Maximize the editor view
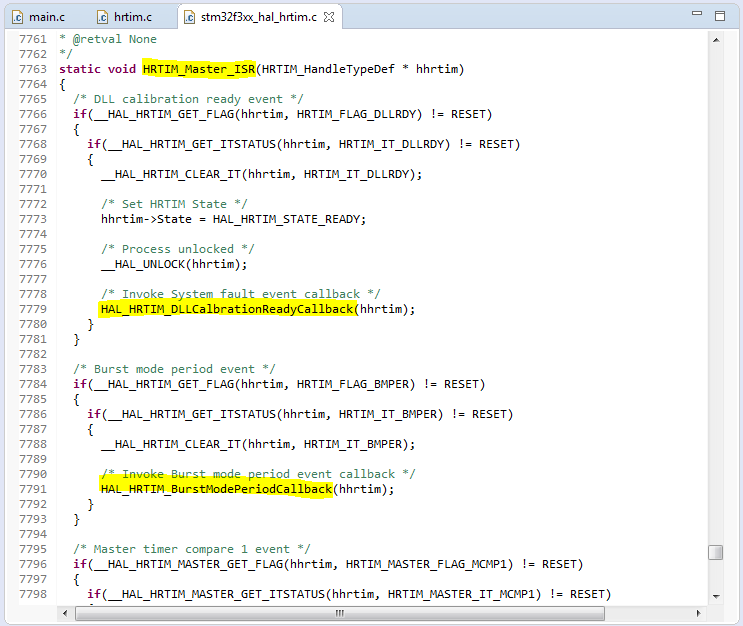The width and height of the screenshot is (743, 626). 720,16
